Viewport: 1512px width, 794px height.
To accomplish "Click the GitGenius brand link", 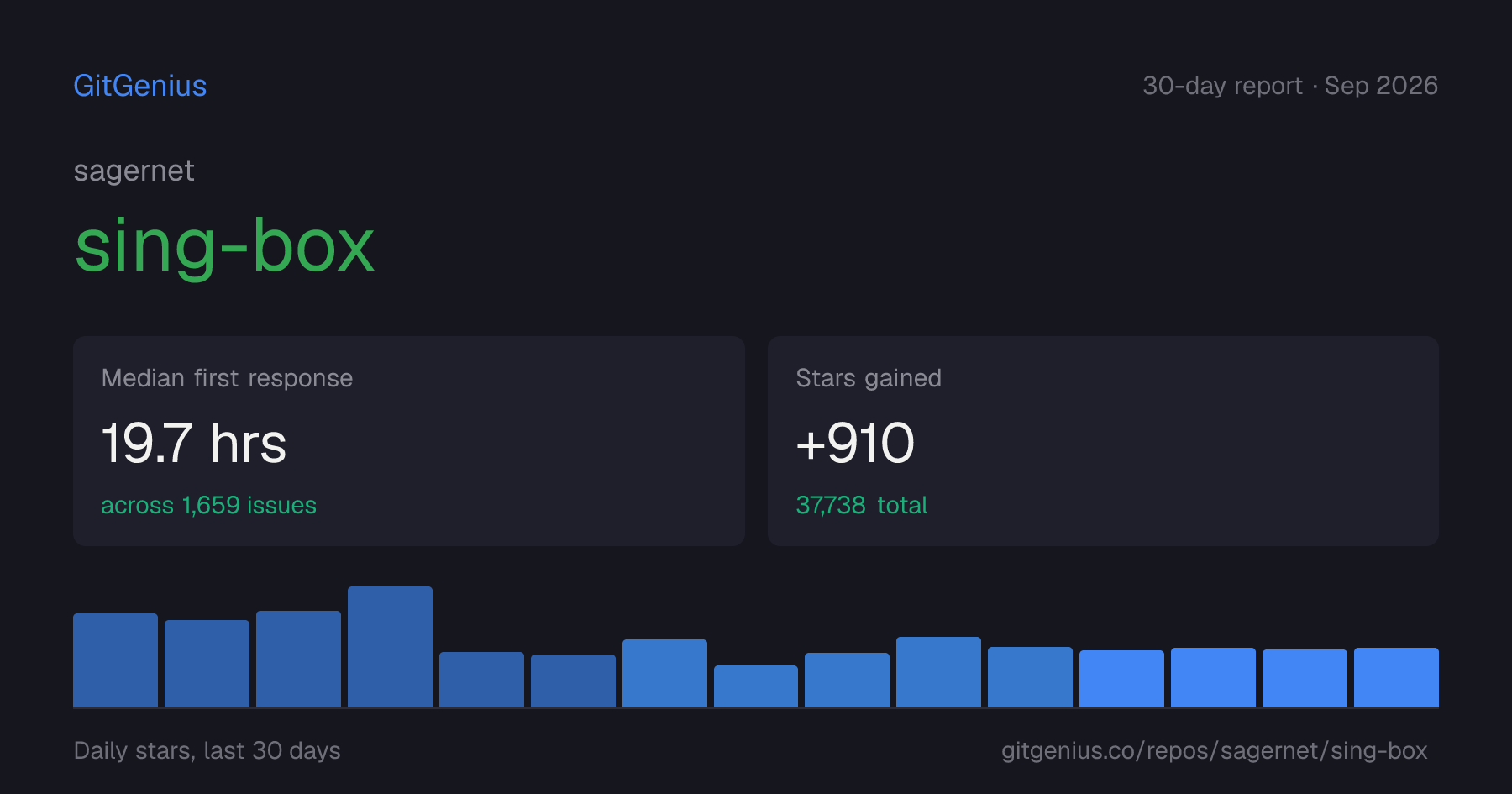I will click(140, 86).
